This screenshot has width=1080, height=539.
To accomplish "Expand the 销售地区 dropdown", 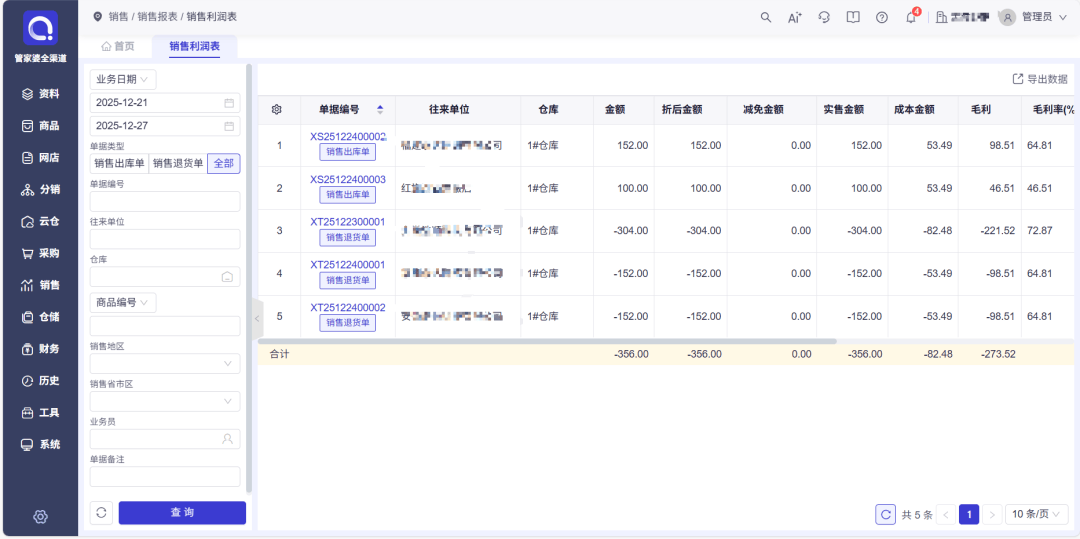I will click(x=165, y=364).
